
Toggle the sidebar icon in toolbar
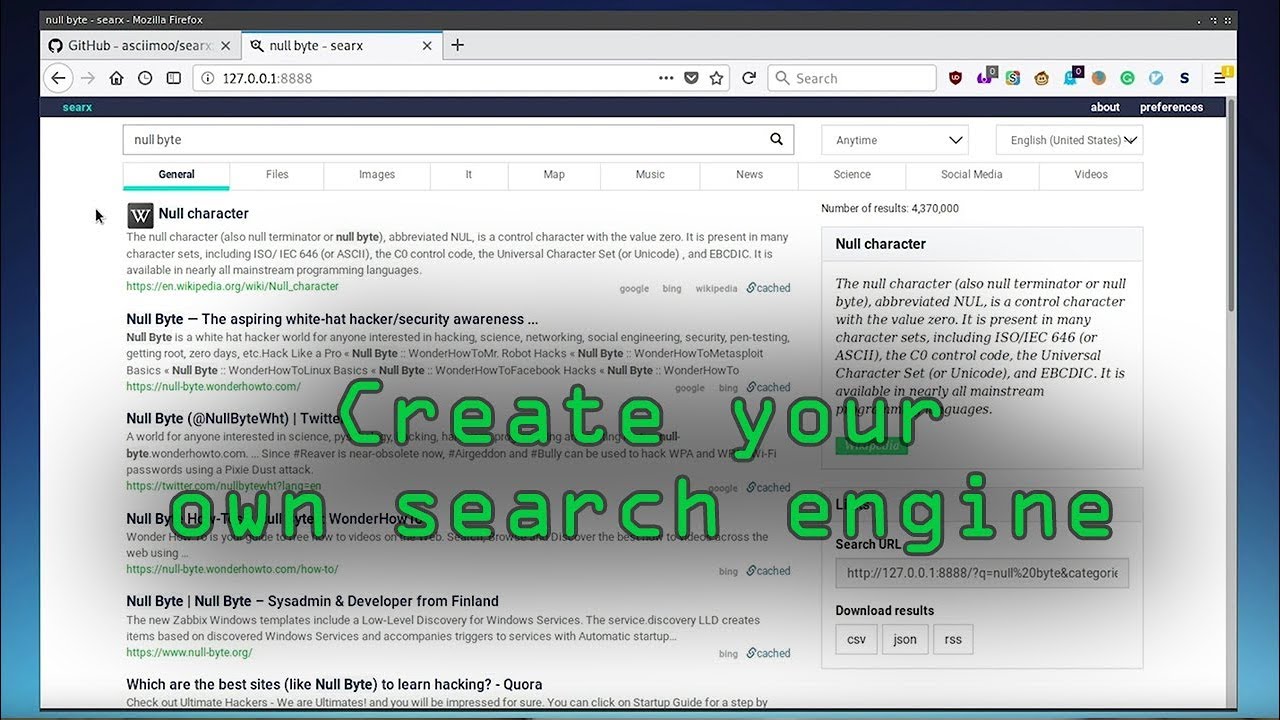173,78
